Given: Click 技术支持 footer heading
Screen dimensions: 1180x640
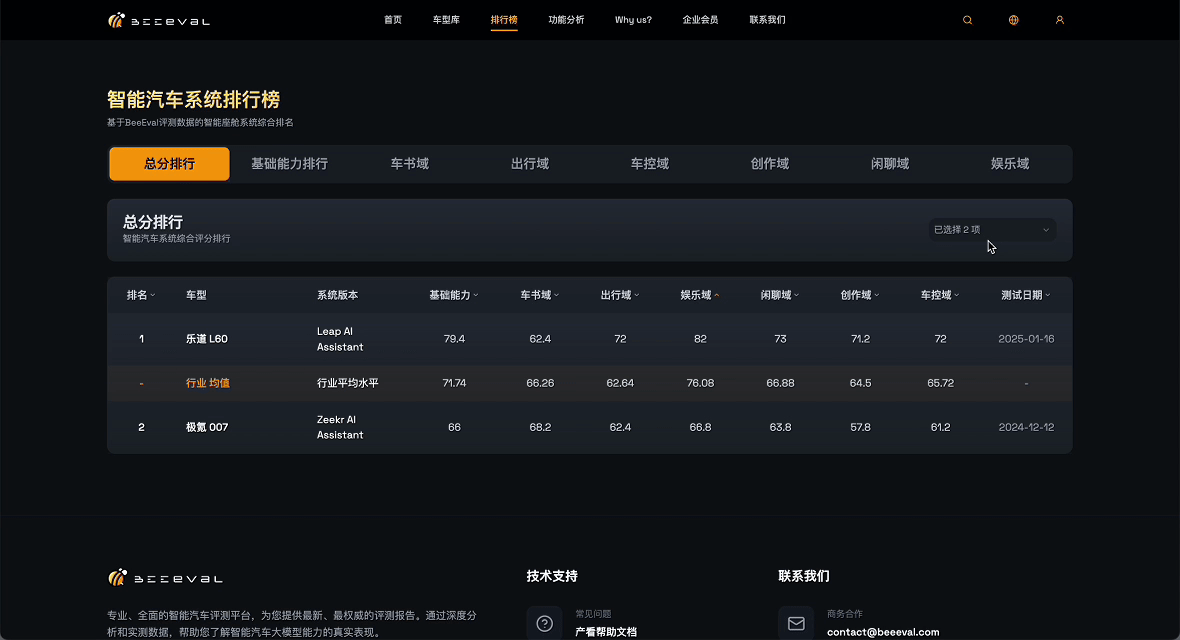Looking at the screenshot, I should click(552, 576).
